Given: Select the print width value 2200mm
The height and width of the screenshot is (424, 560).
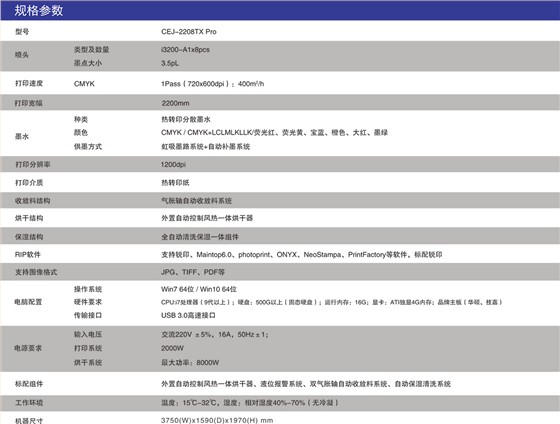Looking at the screenshot, I should (175, 103).
